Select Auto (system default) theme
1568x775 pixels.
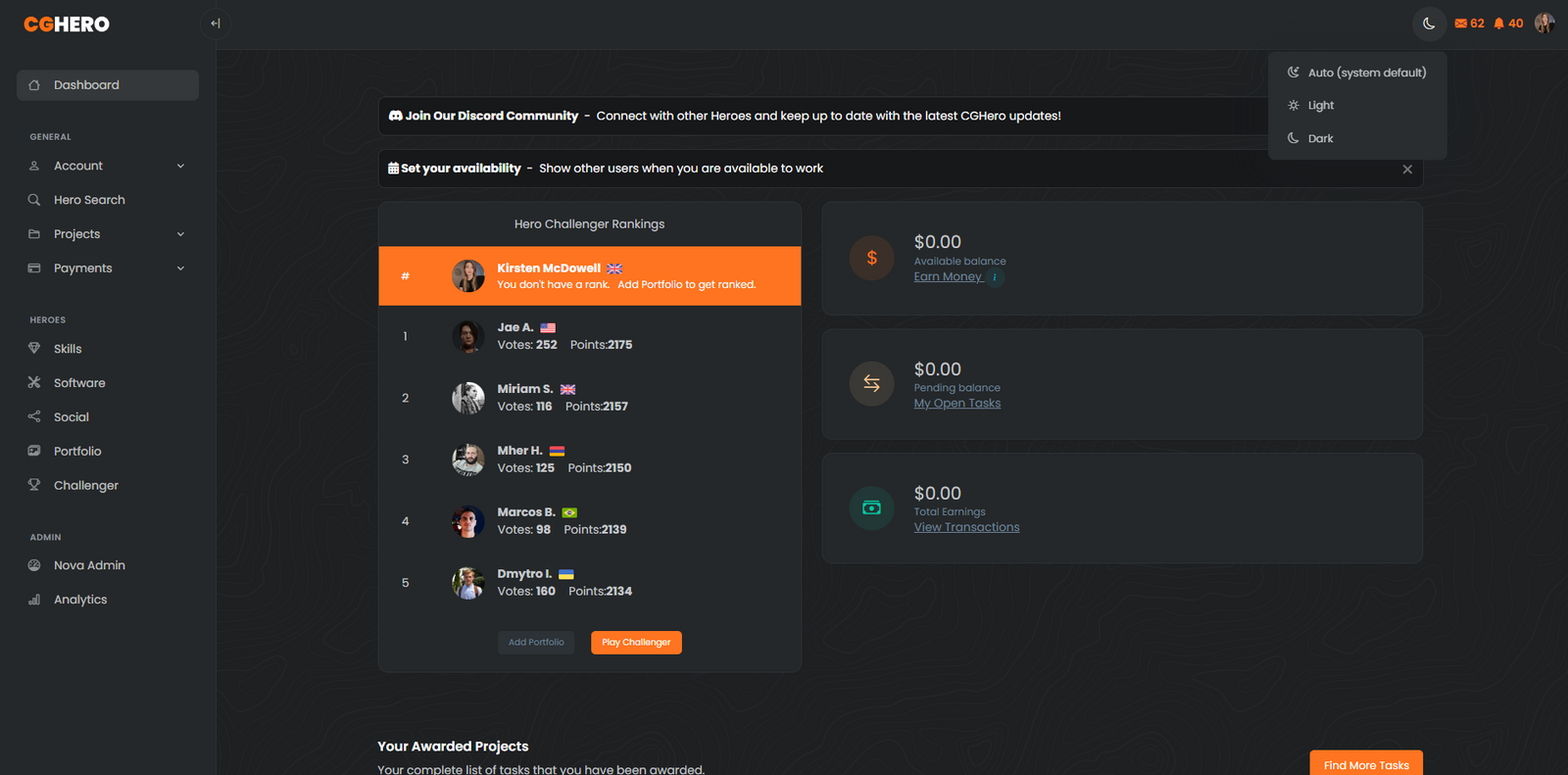[1357, 73]
